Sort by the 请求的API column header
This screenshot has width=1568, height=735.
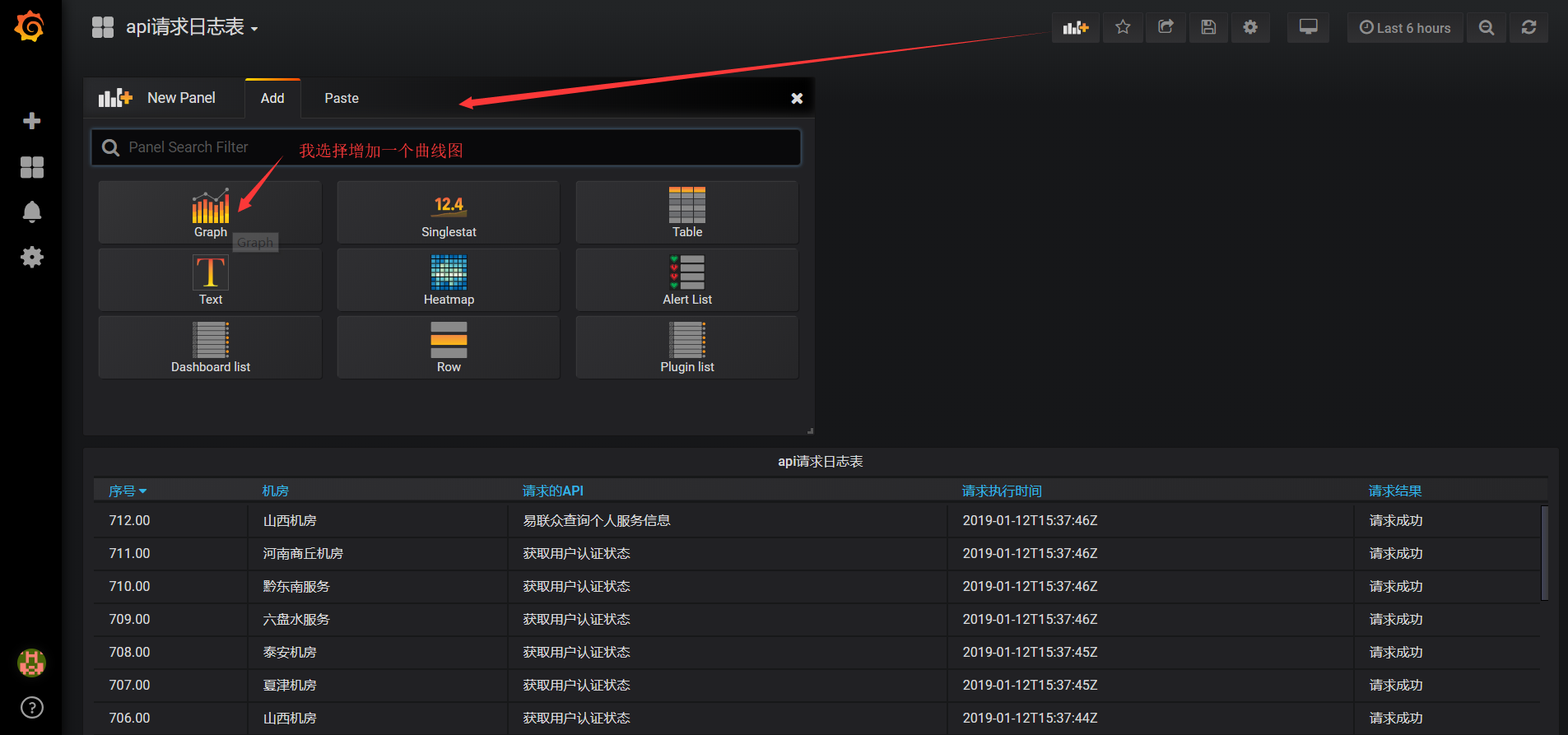[553, 491]
